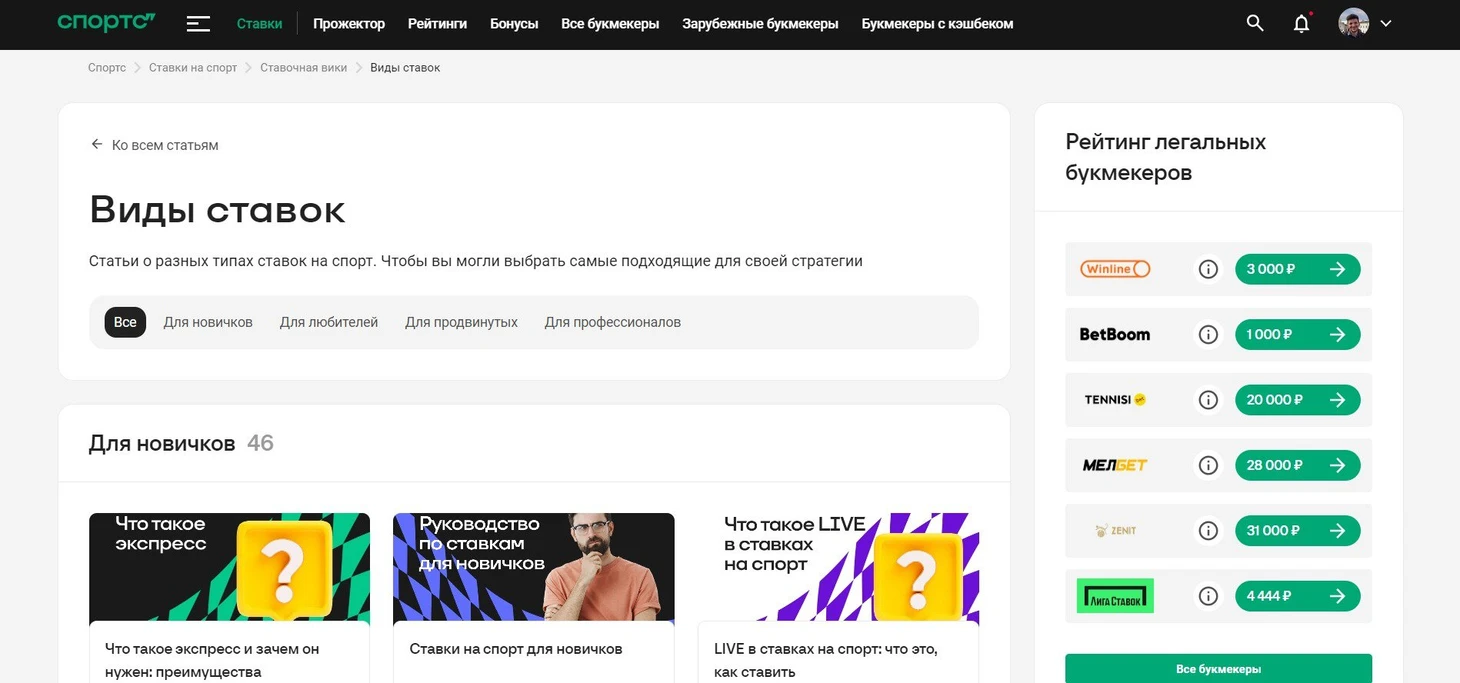Open the Что такое LIVE thumbnail
Viewport: 1460px width, 683px height.
coord(838,568)
